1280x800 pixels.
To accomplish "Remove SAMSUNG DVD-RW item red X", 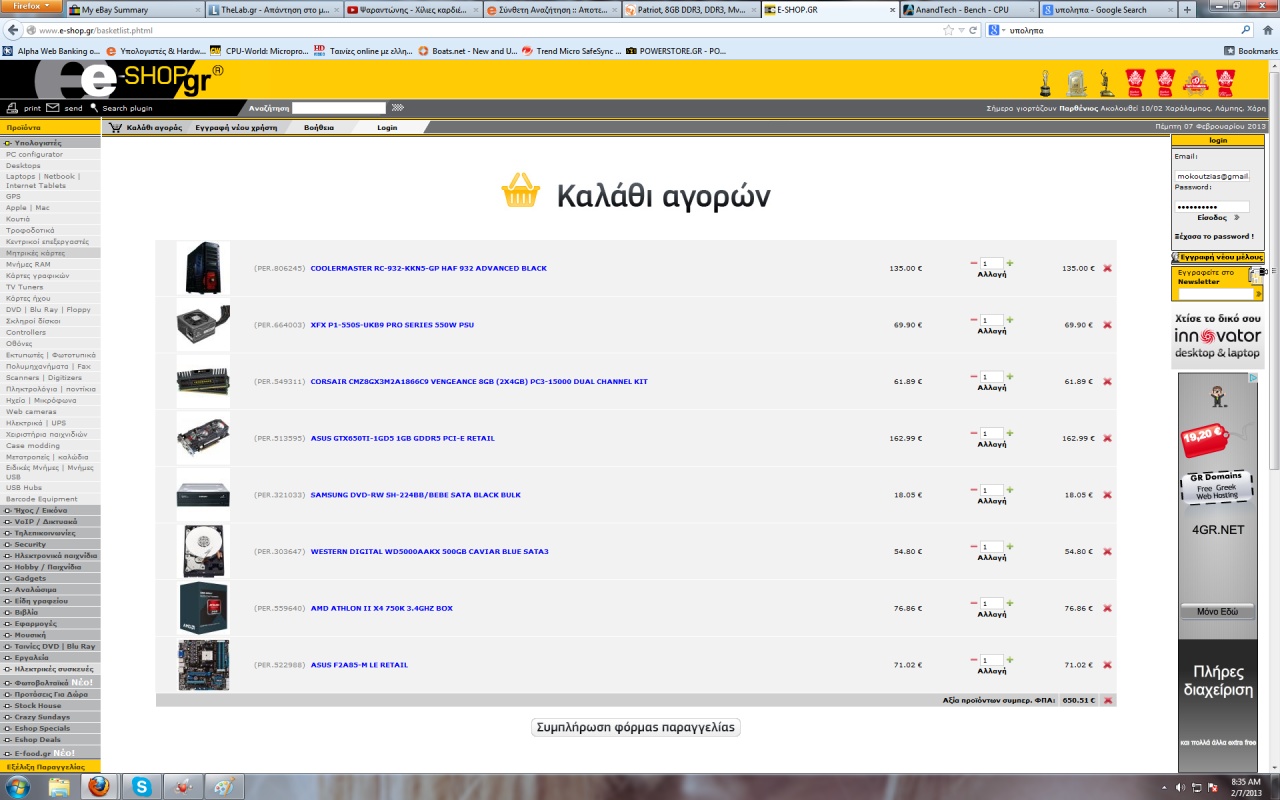I will (x=1107, y=495).
